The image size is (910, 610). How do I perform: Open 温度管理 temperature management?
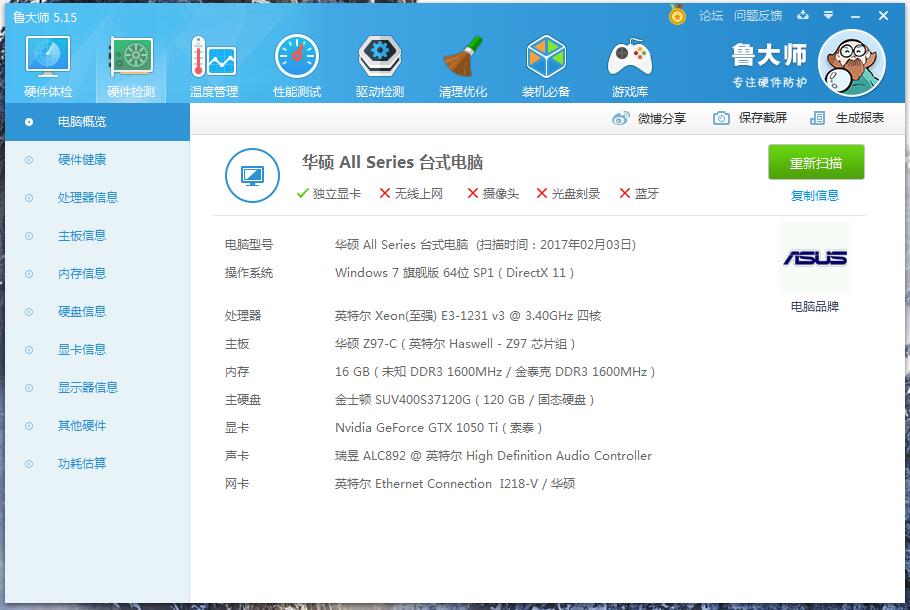214,66
